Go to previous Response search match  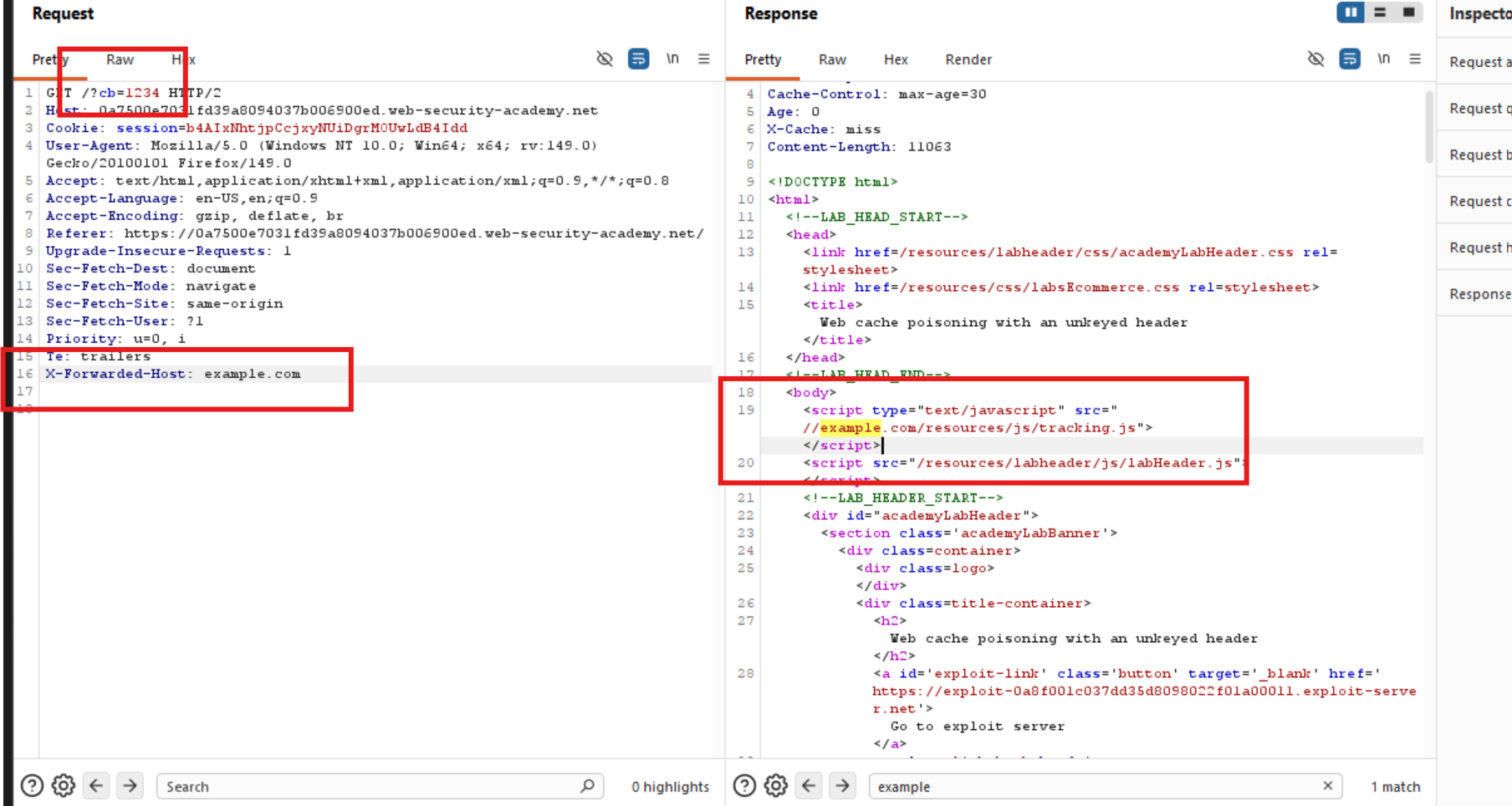point(809,786)
